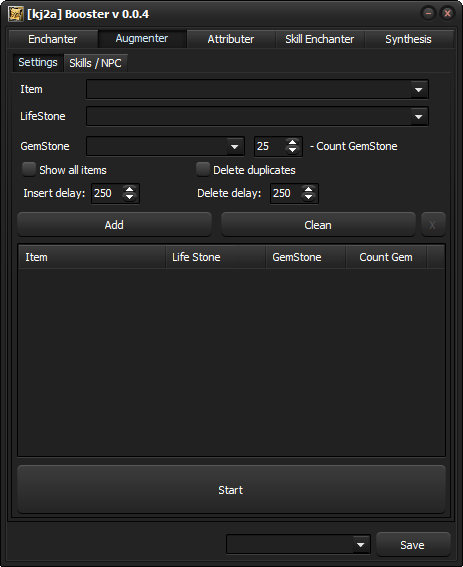Open the Skills / NPC sub-tab
This screenshot has width=463, height=567.
click(x=95, y=63)
